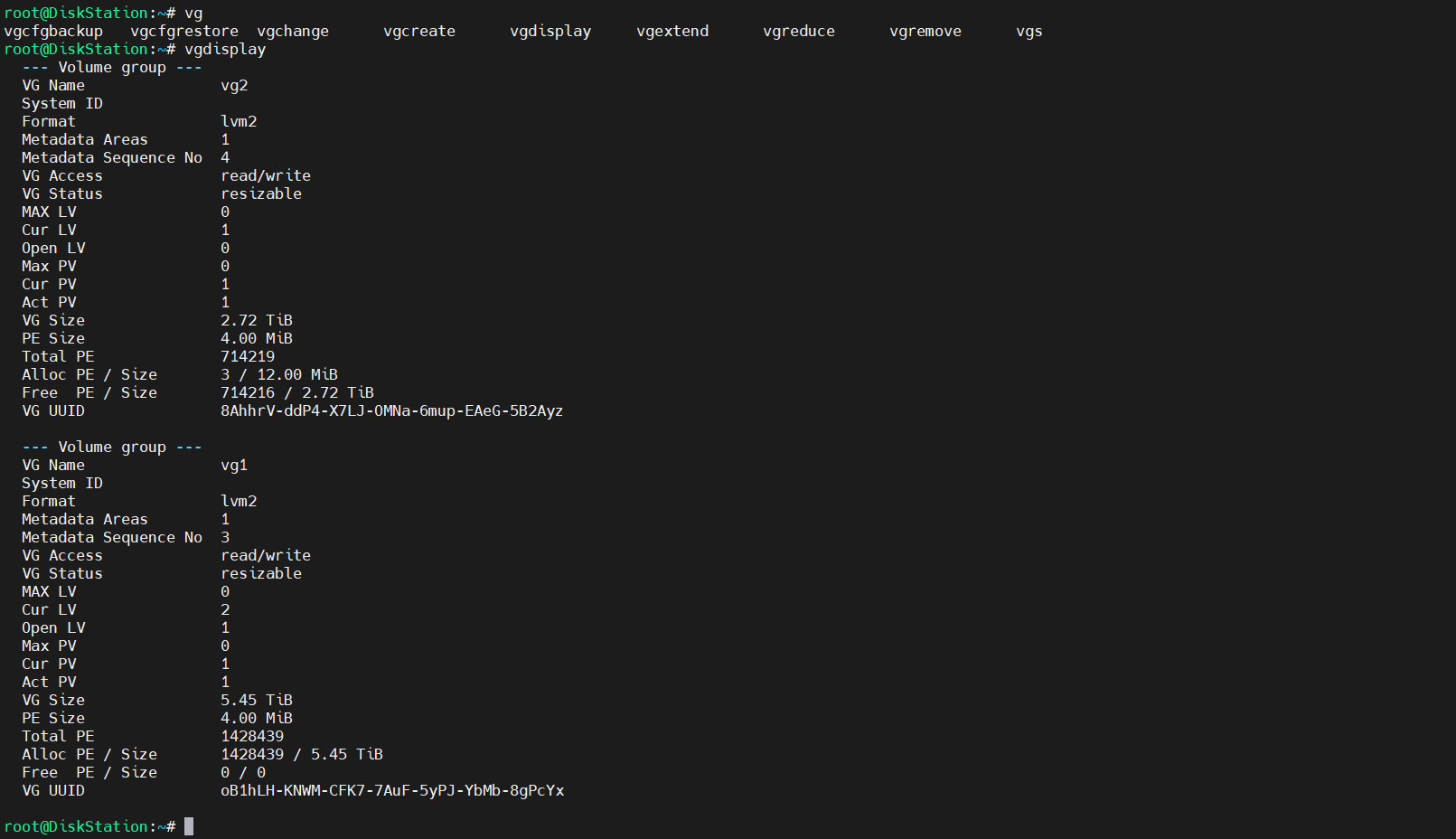
Task: Click the vg1 VG UUID oB1hLH-KNWM string
Action: [x=392, y=790]
